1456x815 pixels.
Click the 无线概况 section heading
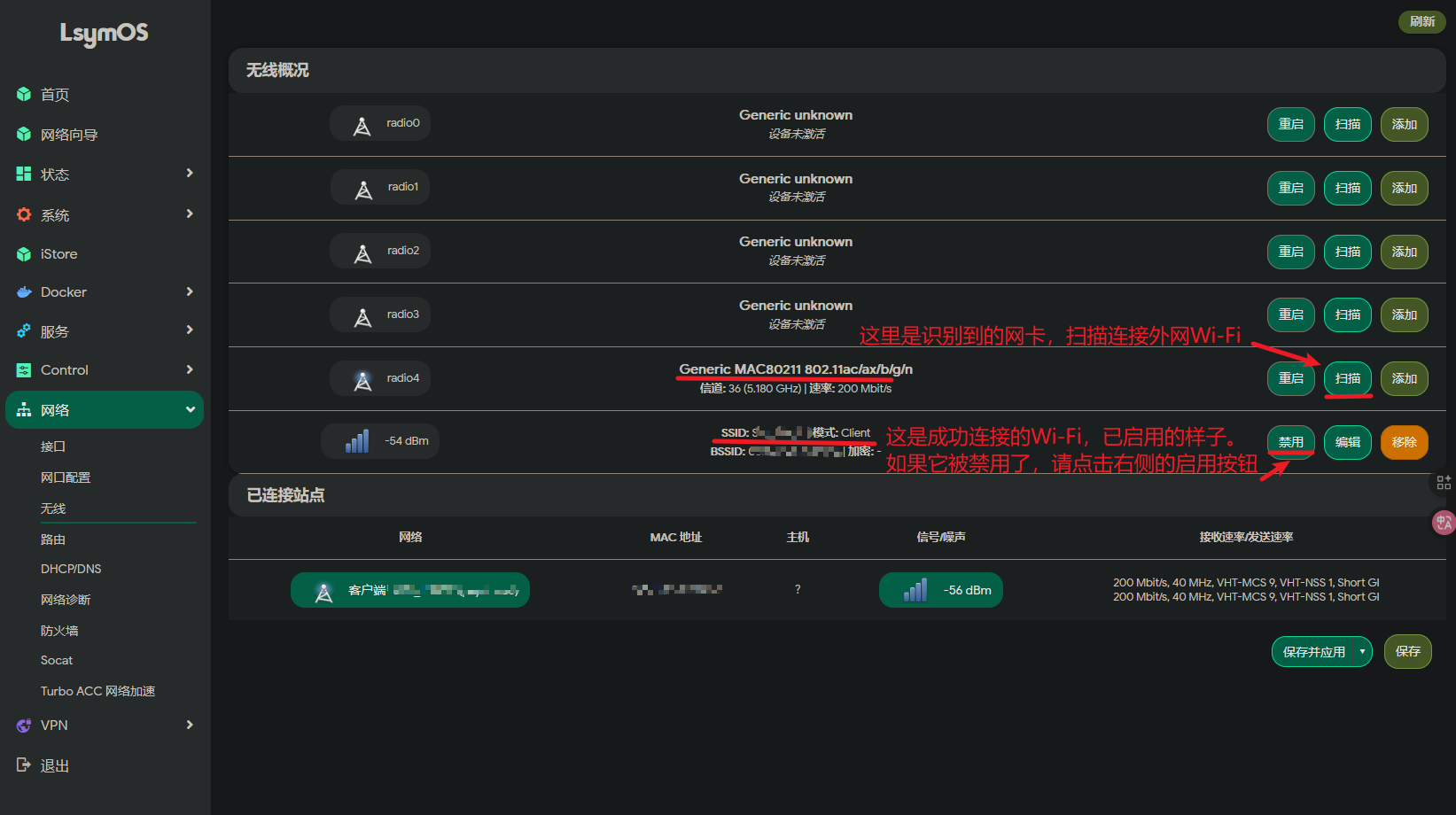point(277,70)
